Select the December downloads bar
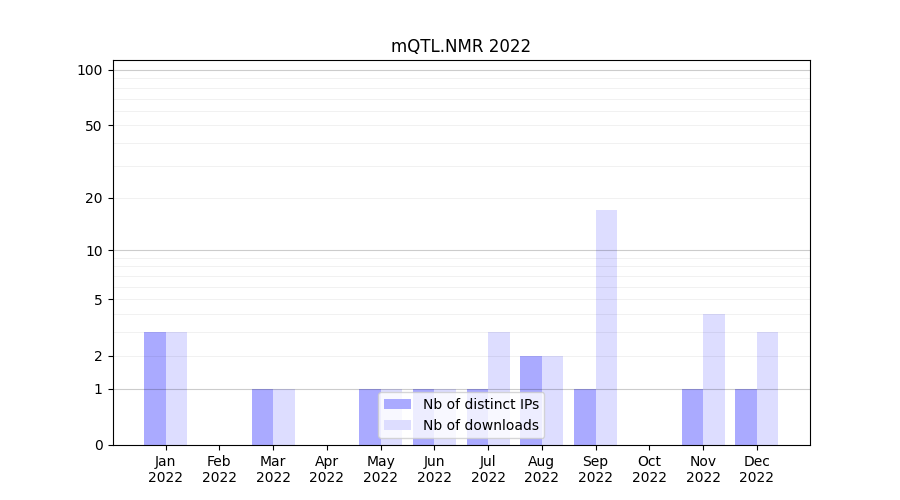Screen dimensions: 900x500 click(x=767, y=388)
